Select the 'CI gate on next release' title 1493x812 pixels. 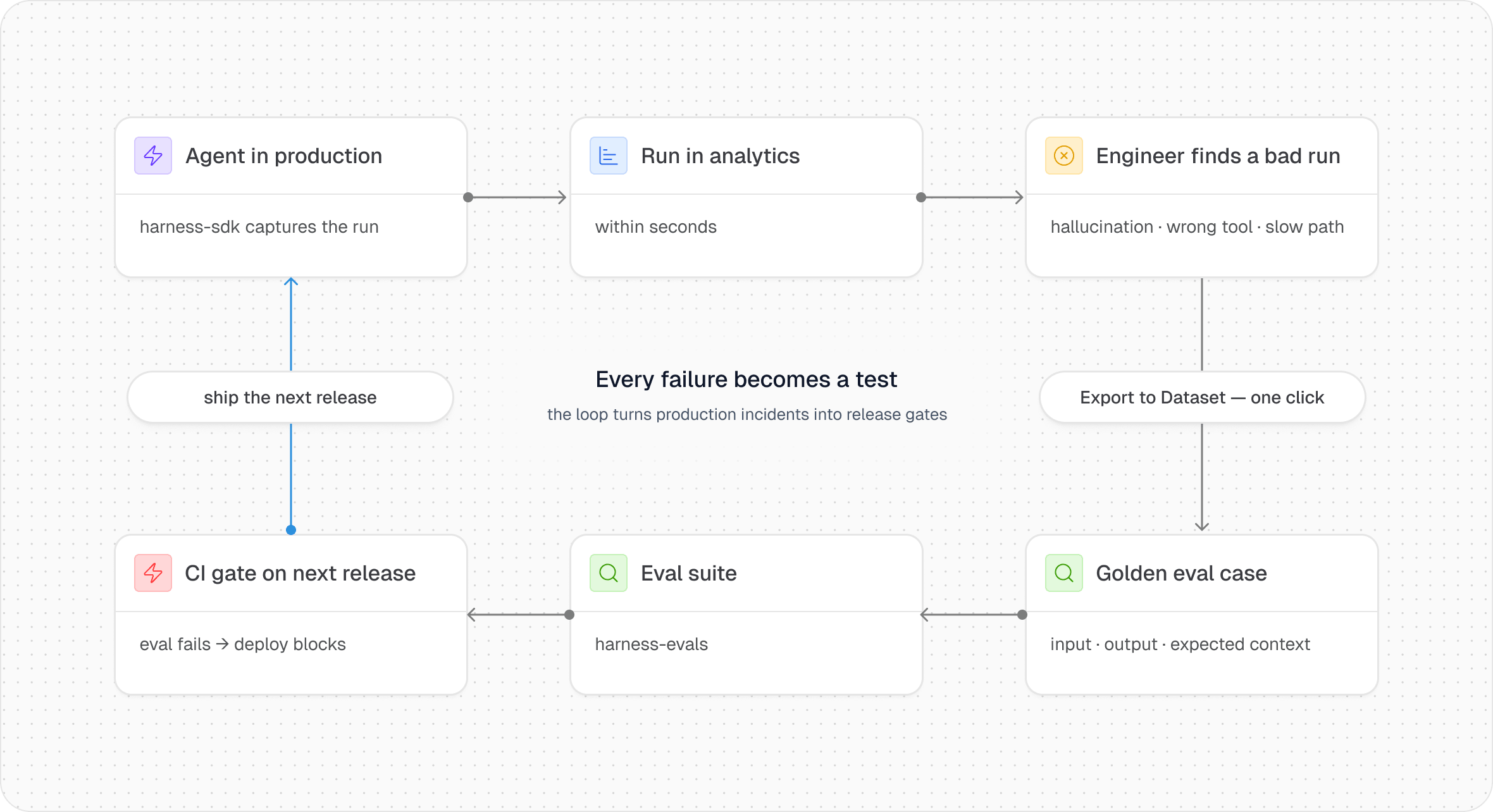click(300, 574)
